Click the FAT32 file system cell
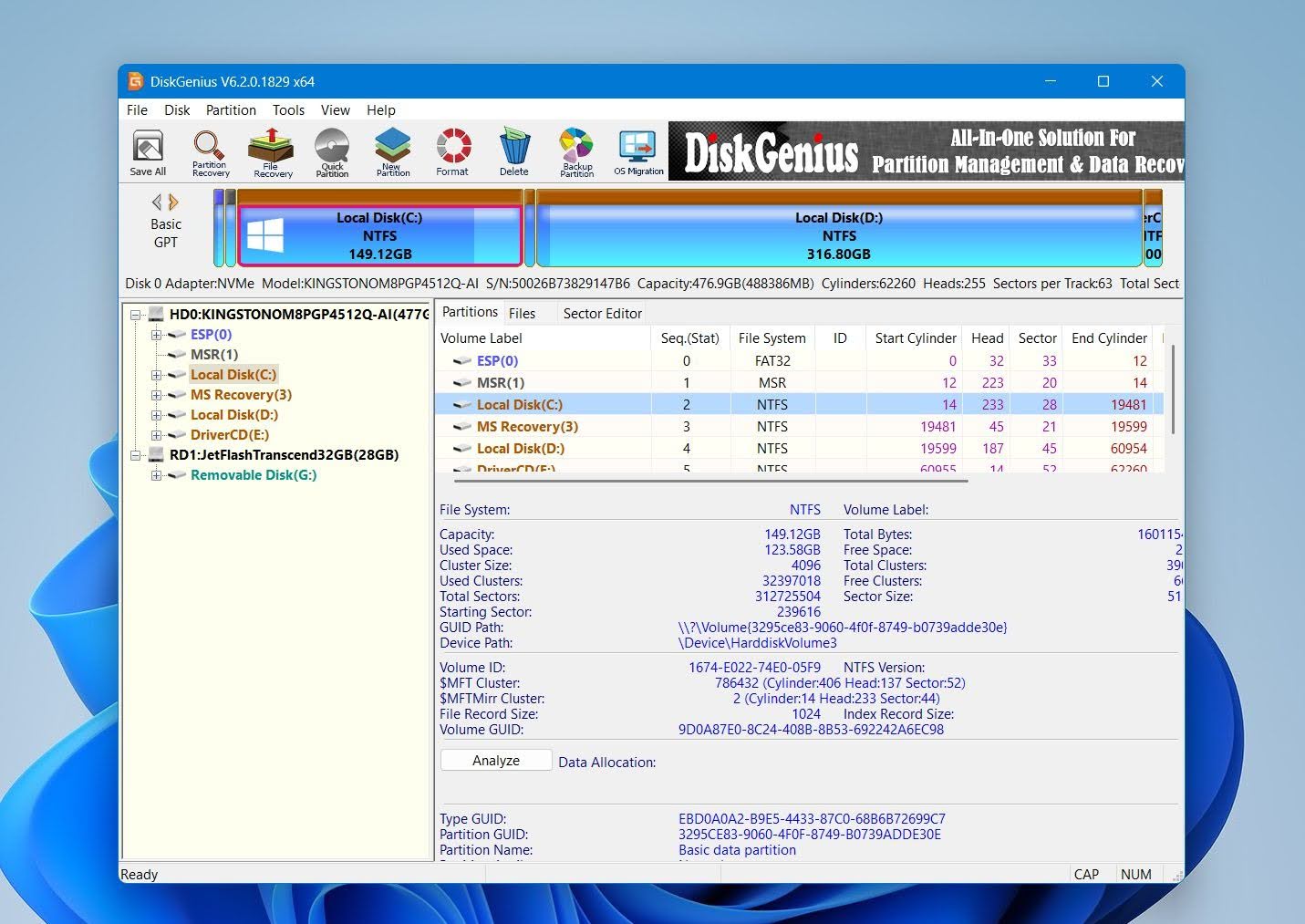 (x=772, y=361)
